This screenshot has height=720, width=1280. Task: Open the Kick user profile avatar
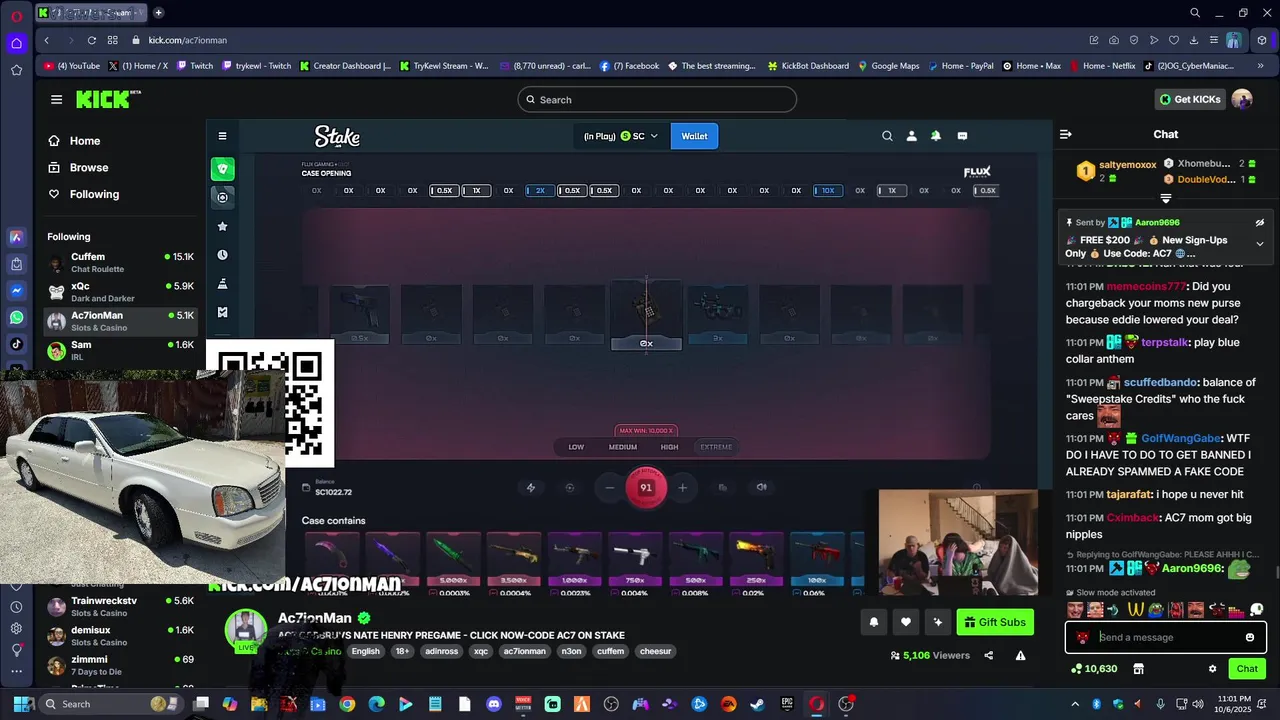click(1242, 99)
